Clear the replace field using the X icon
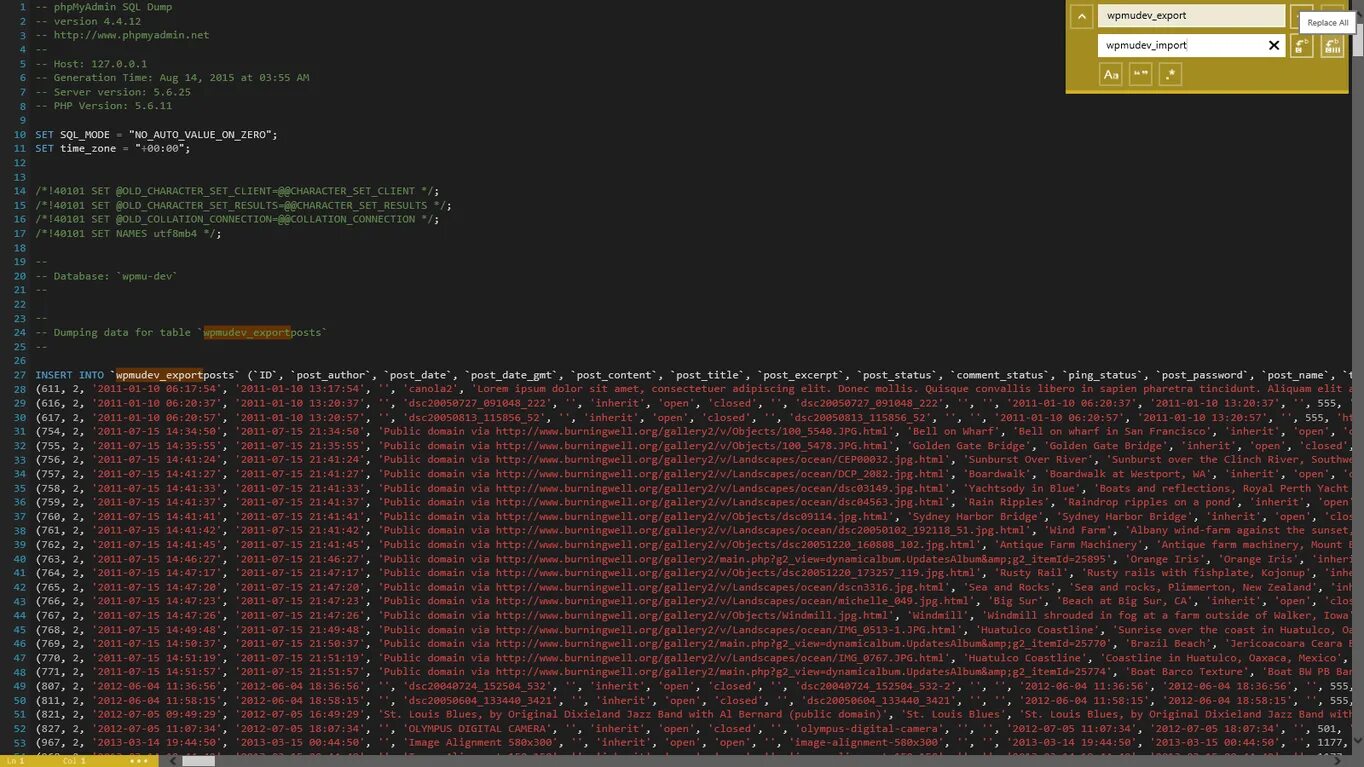 click(x=1274, y=45)
